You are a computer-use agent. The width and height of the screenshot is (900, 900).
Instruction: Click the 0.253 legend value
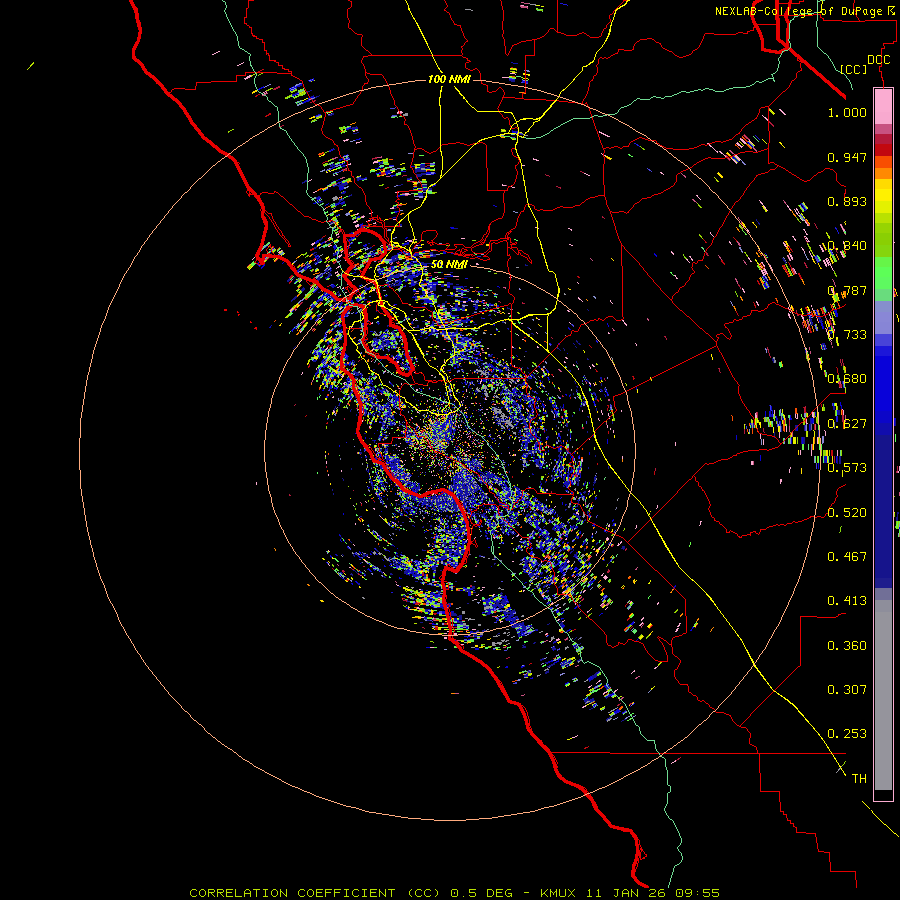pyautogui.click(x=847, y=734)
